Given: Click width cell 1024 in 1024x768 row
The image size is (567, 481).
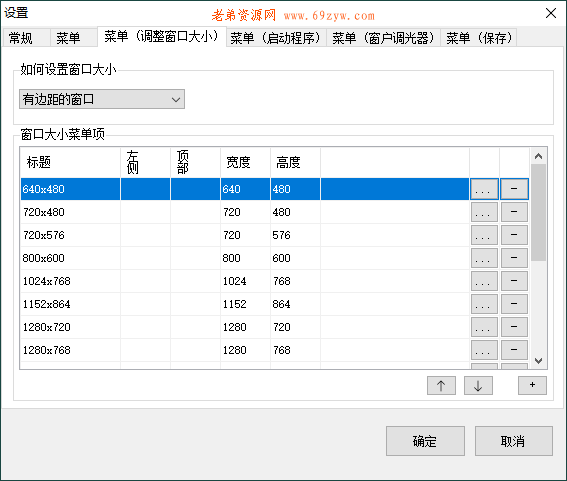Looking at the screenshot, I should (x=245, y=281).
